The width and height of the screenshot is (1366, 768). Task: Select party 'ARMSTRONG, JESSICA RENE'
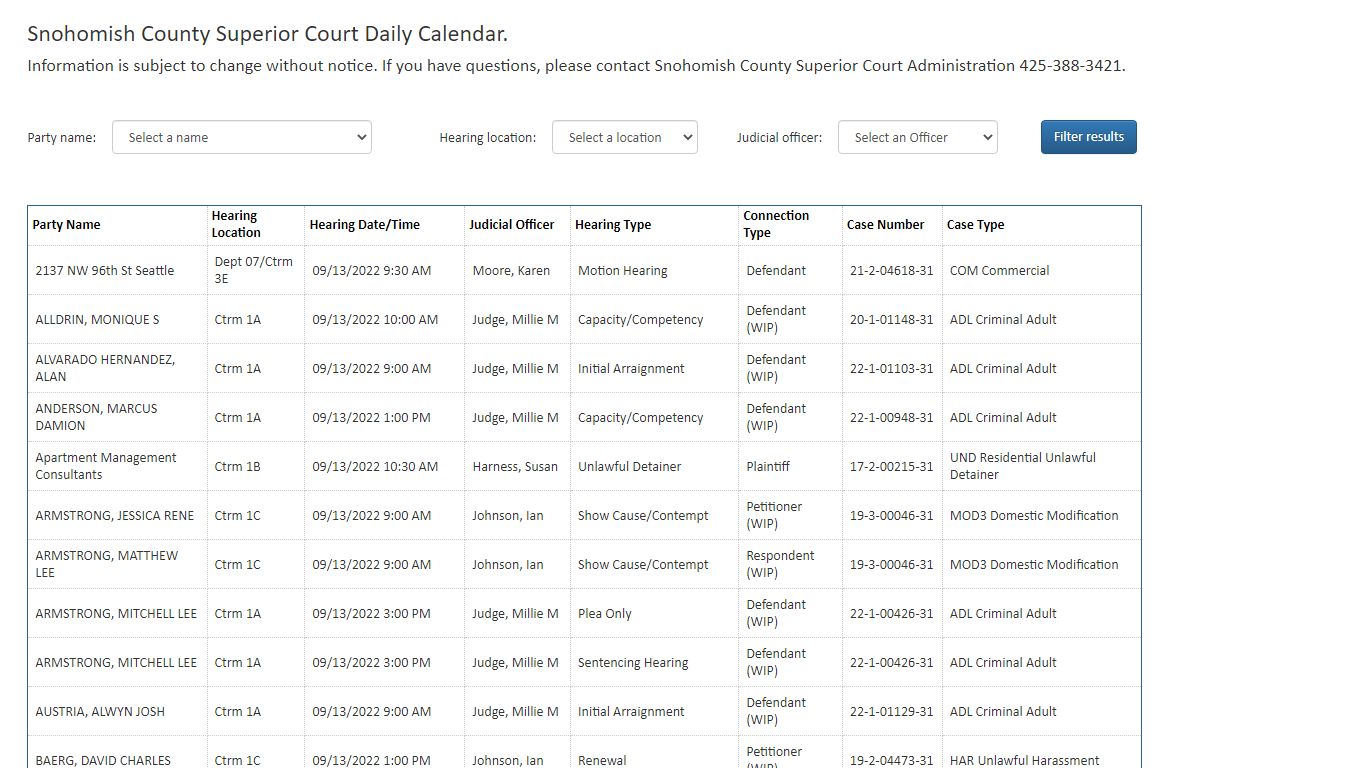pos(115,516)
